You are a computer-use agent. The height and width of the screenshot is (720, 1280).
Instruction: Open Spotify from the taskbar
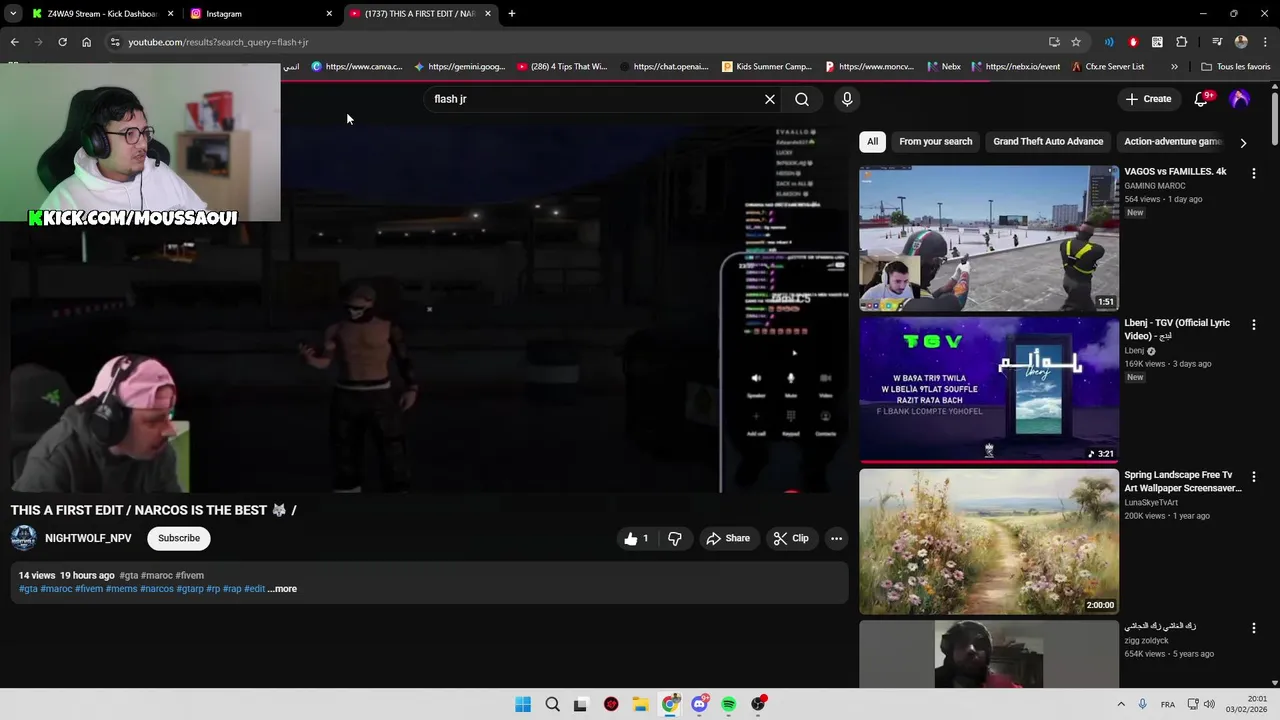click(728, 705)
